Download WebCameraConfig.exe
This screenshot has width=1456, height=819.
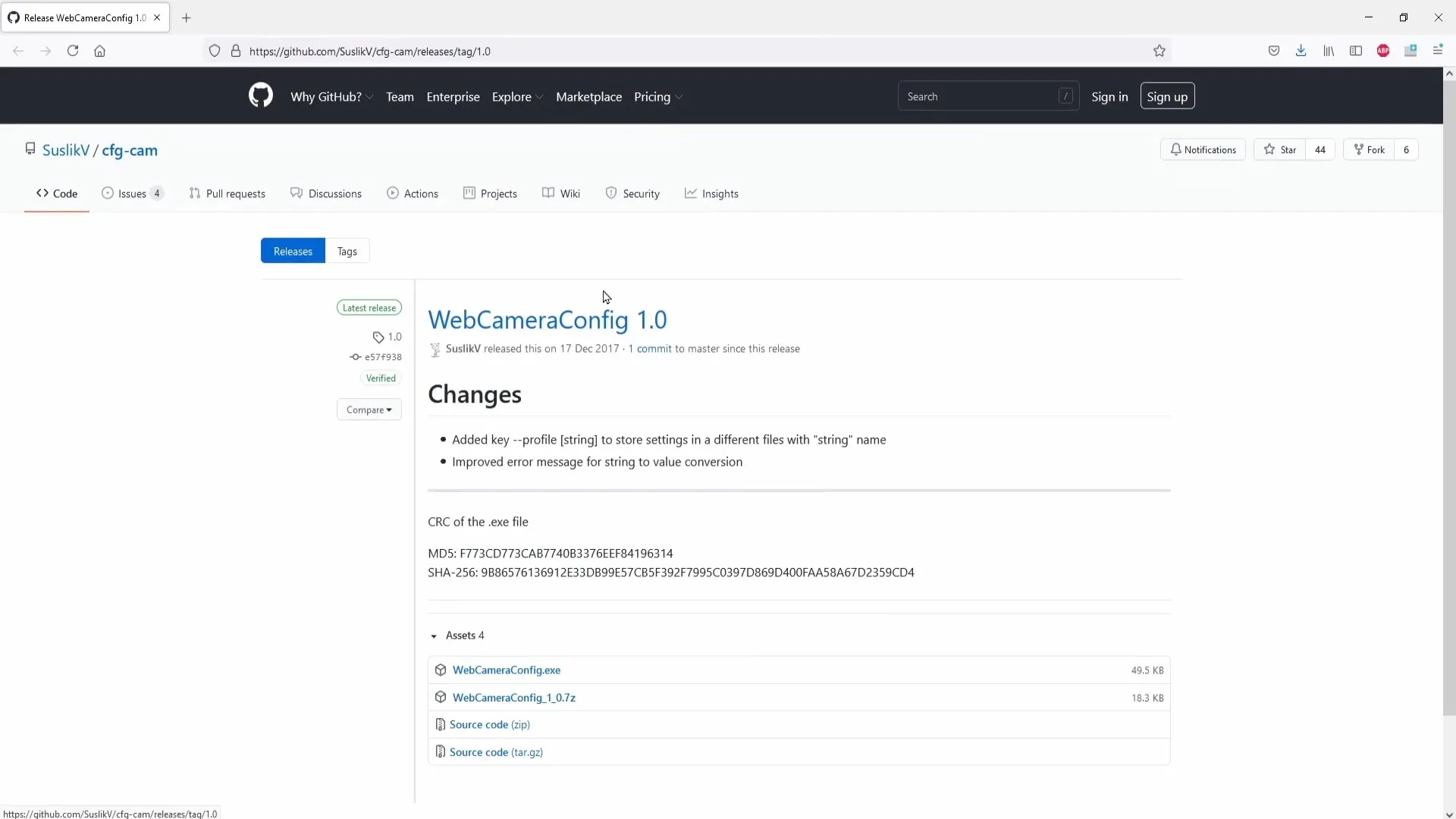click(507, 670)
